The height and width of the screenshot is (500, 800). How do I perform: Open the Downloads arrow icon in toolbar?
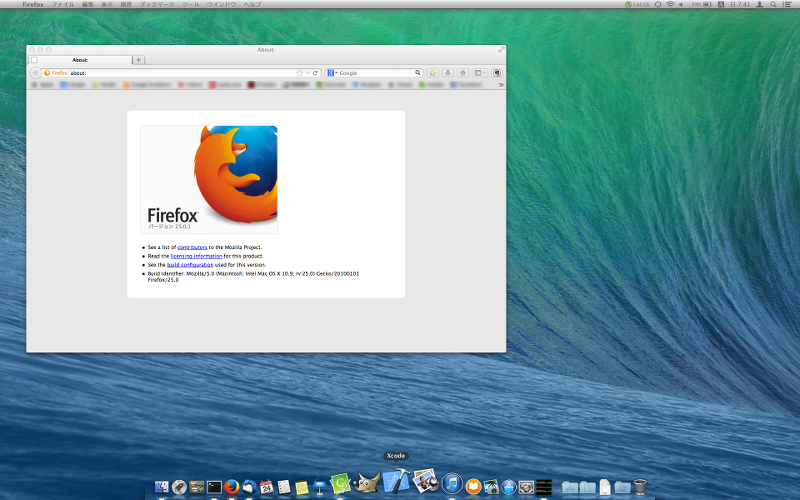[x=448, y=73]
